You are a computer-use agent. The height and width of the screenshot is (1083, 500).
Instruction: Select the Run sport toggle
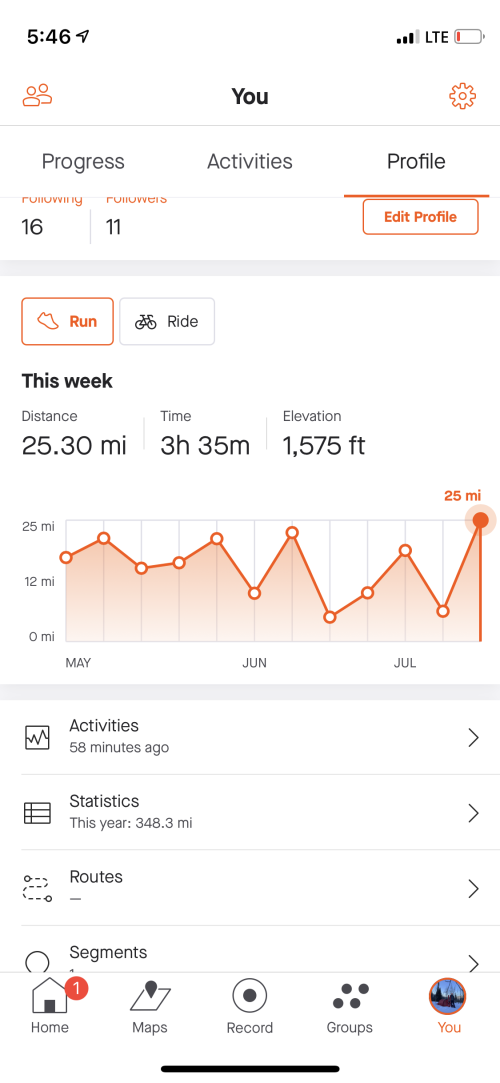(x=68, y=321)
